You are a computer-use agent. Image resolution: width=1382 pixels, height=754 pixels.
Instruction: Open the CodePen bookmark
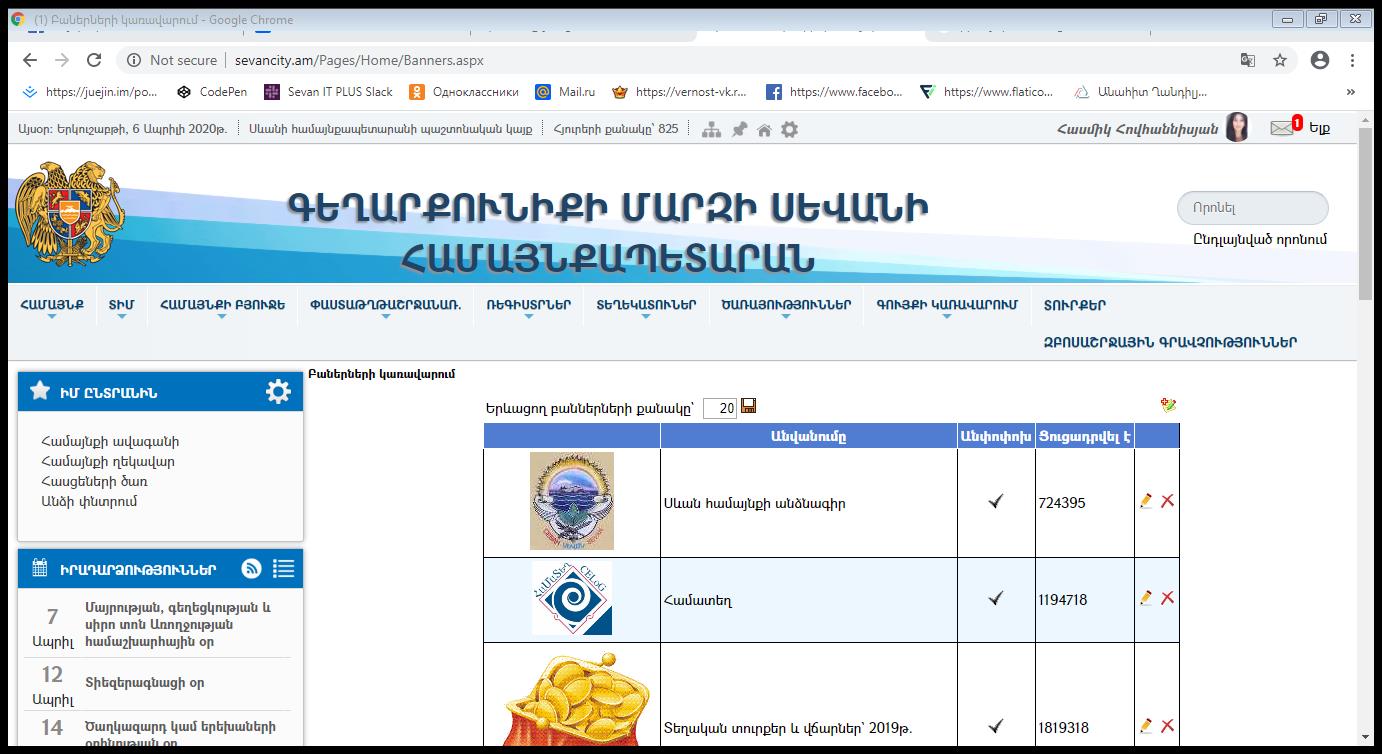(211, 91)
